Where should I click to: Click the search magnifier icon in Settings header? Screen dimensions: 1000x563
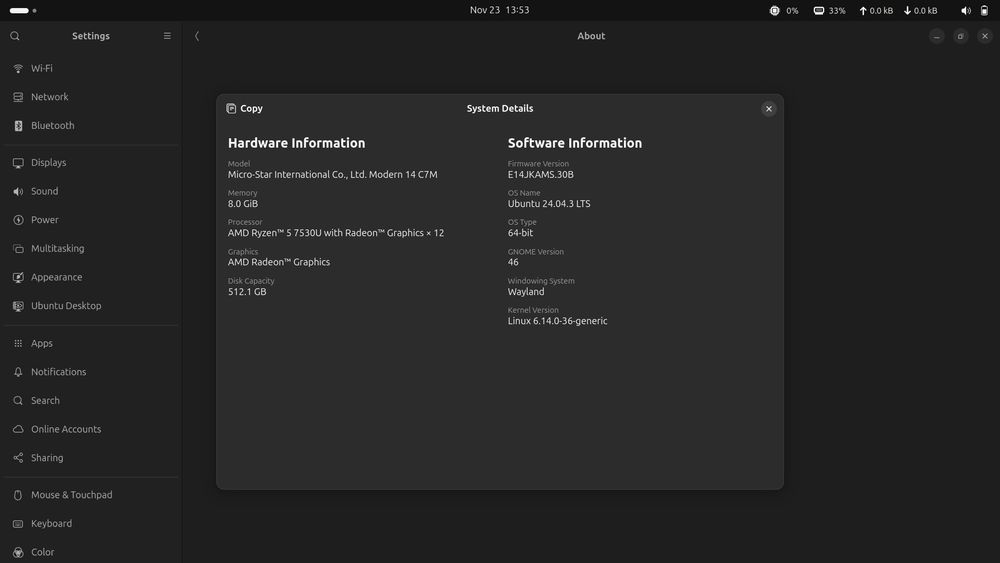tap(15, 36)
